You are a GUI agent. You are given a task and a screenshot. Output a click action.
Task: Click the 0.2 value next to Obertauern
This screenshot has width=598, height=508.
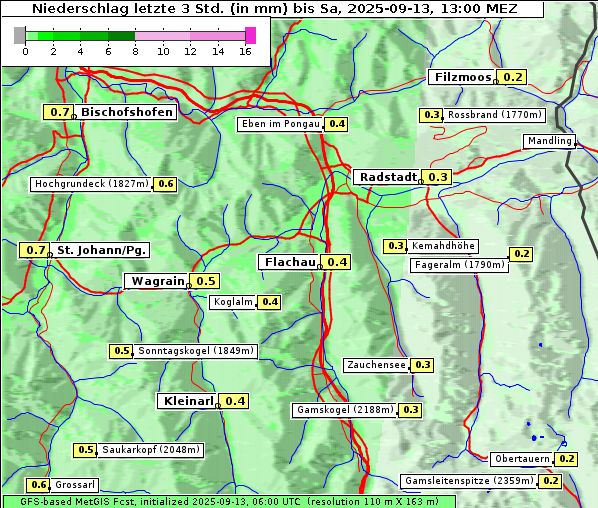tap(566, 459)
